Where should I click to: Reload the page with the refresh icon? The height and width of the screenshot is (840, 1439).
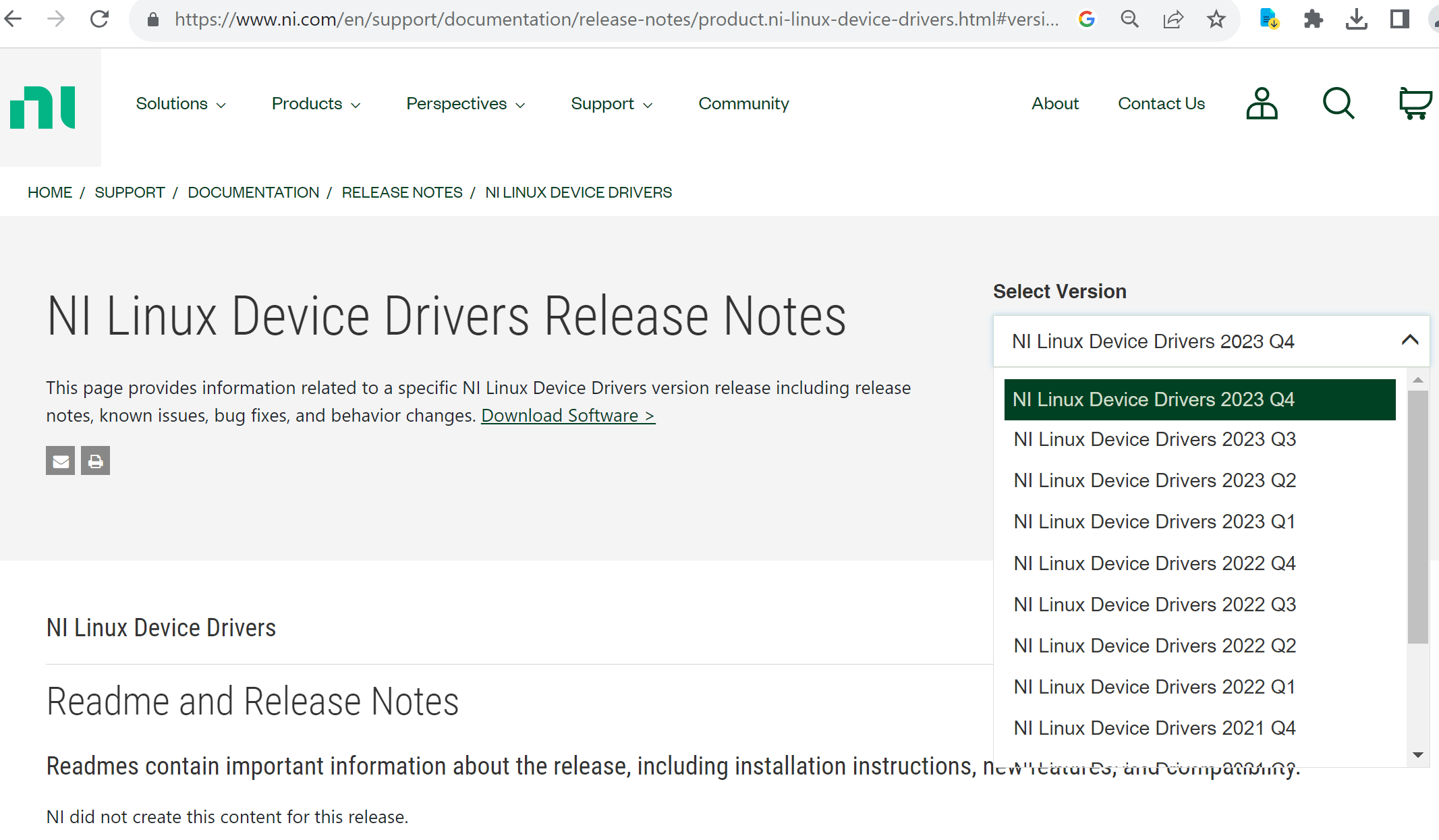click(x=100, y=19)
